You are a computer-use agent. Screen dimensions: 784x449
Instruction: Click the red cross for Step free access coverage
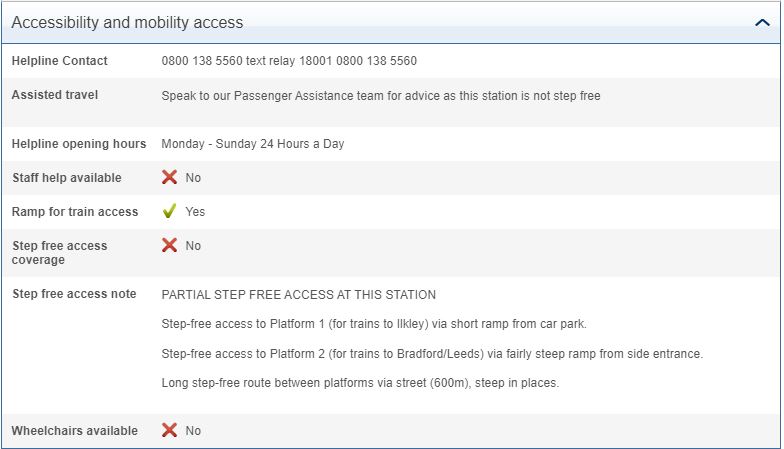(170, 246)
